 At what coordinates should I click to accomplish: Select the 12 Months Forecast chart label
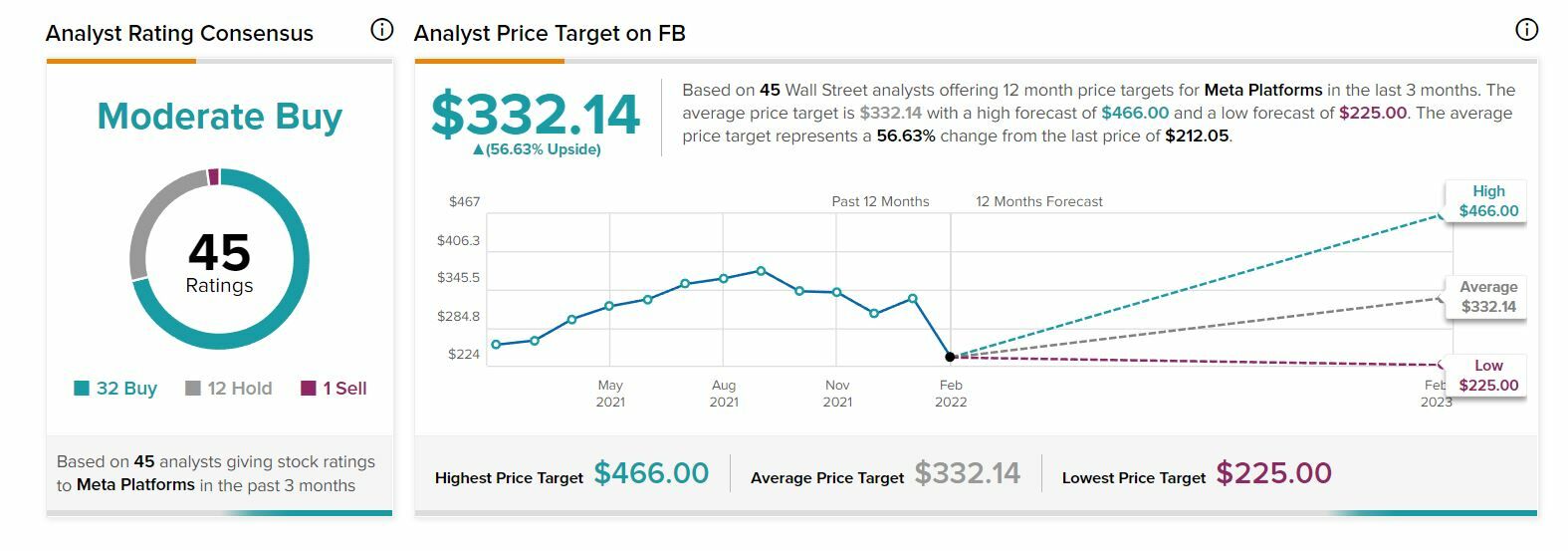pyautogui.click(x=1038, y=201)
